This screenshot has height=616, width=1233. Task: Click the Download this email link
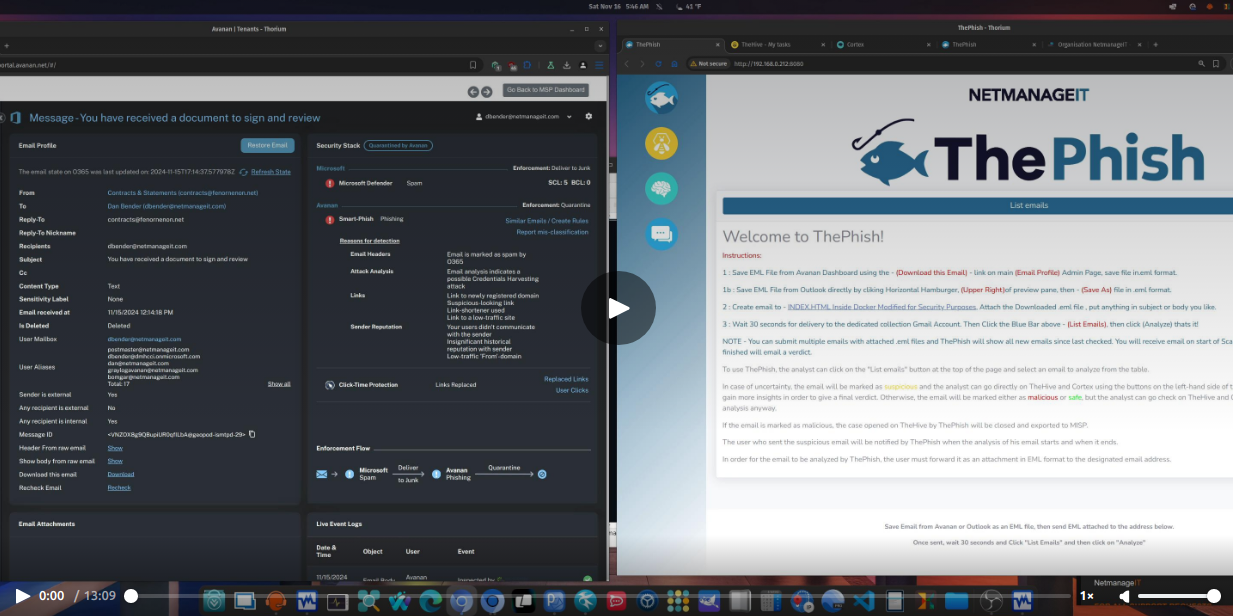click(120, 474)
